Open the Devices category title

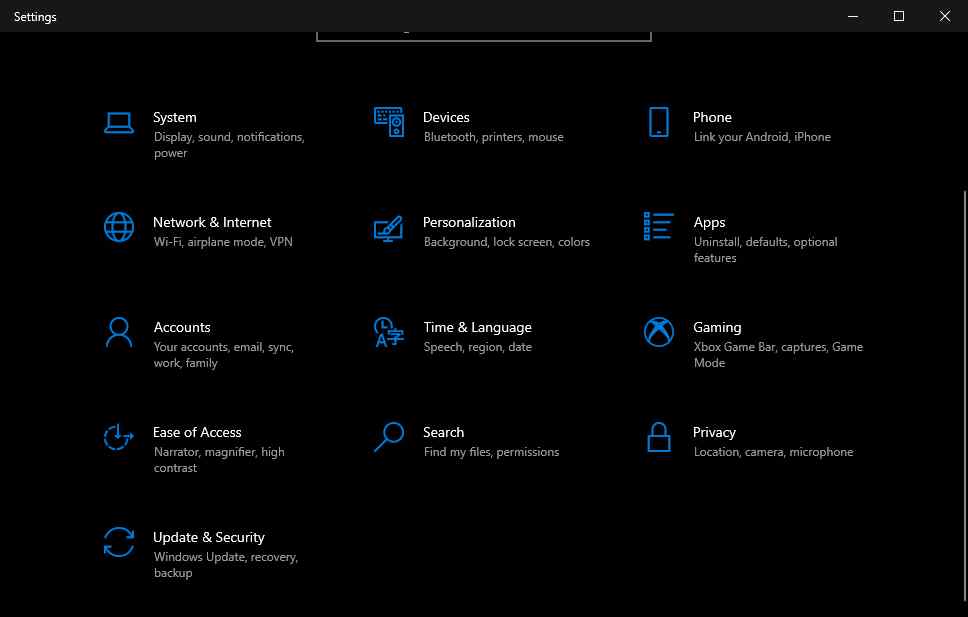[446, 117]
